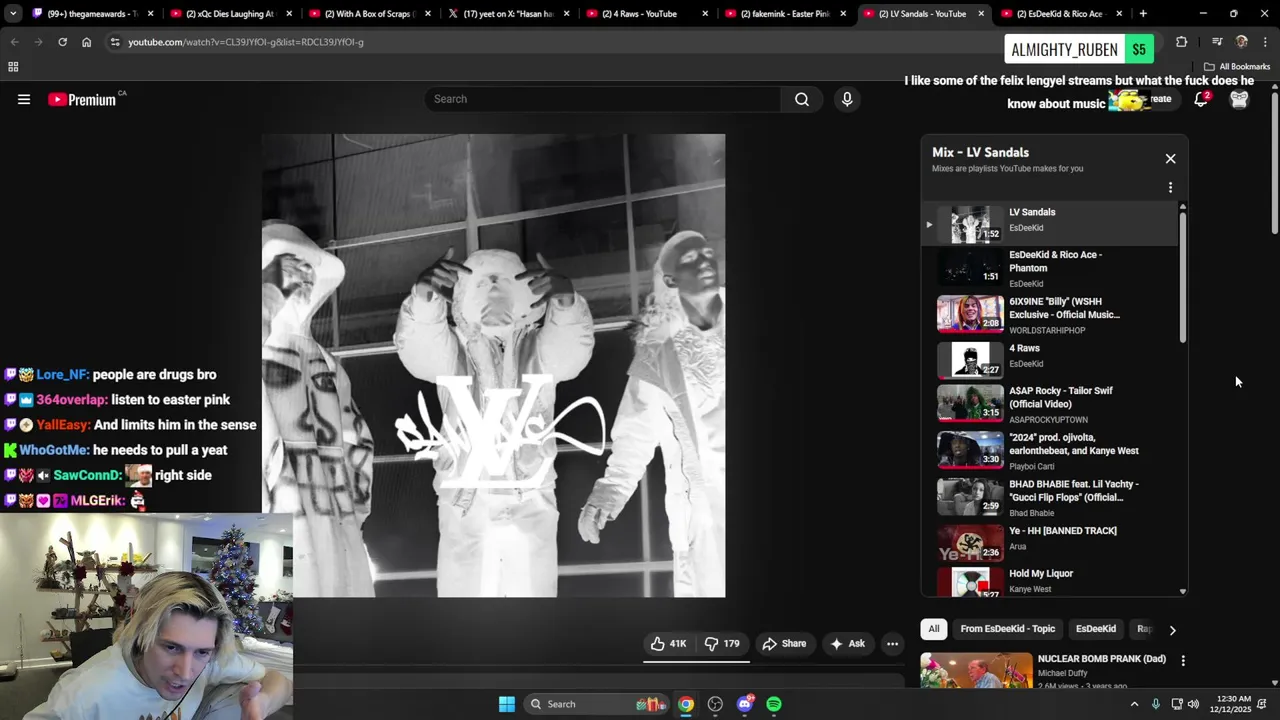The height and width of the screenshot is (720, 1280).
Task: Open Mix playlist three-dot options
Action: pyautogui.click(x=1170, y=187)
